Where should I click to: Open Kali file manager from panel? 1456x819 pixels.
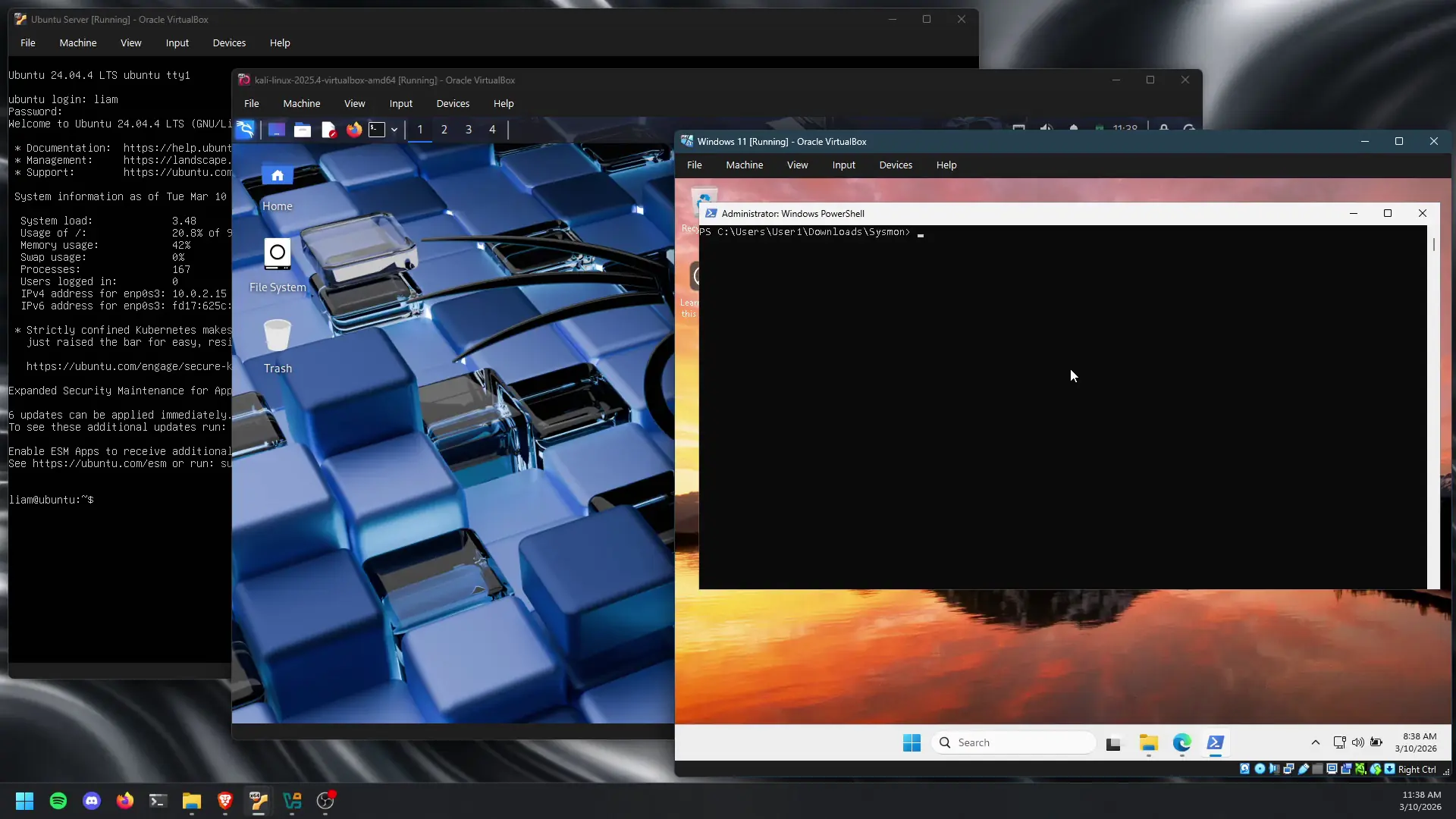click(x=303, y=130)
